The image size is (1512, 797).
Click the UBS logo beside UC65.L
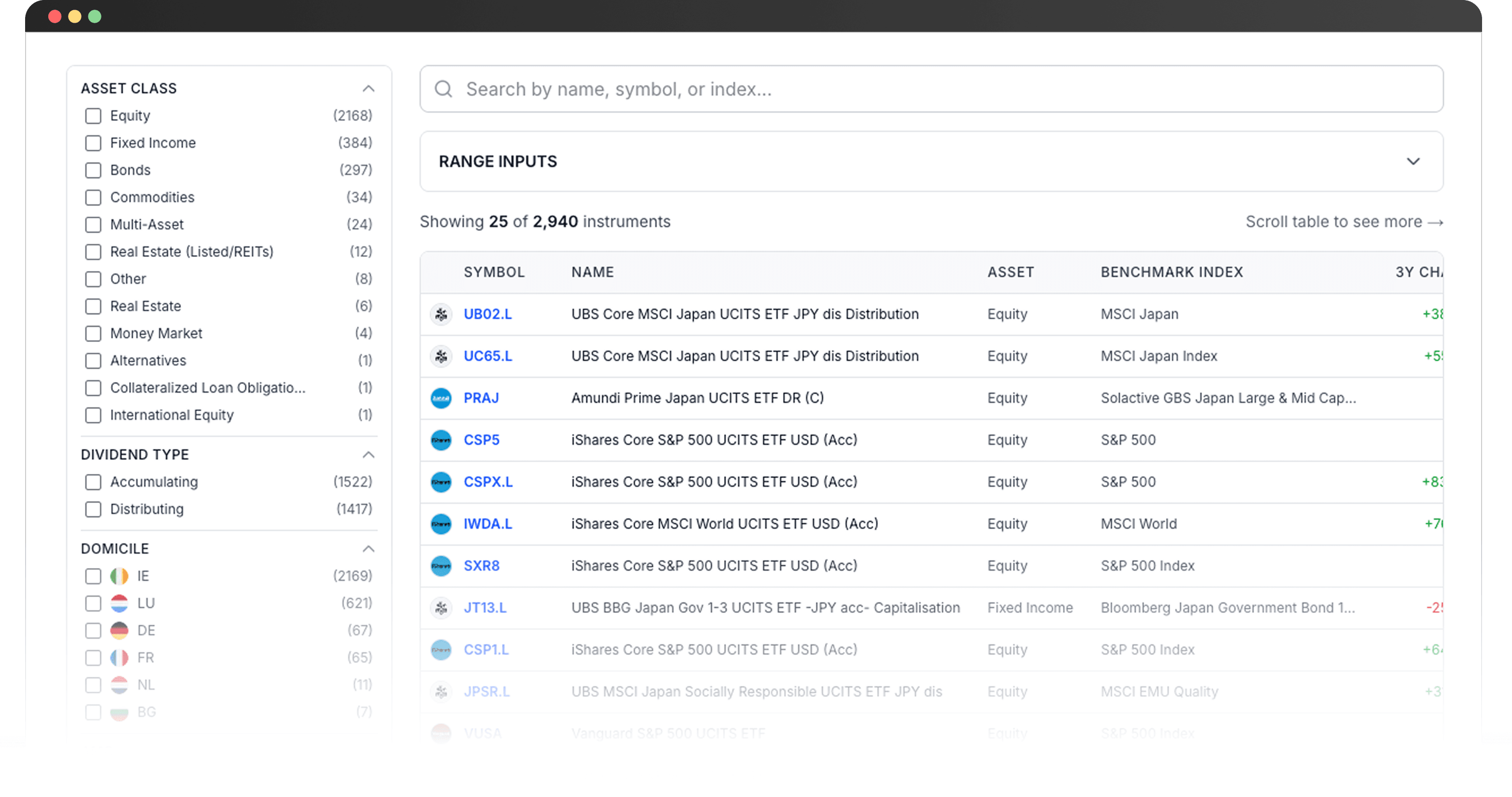point(441,356)
